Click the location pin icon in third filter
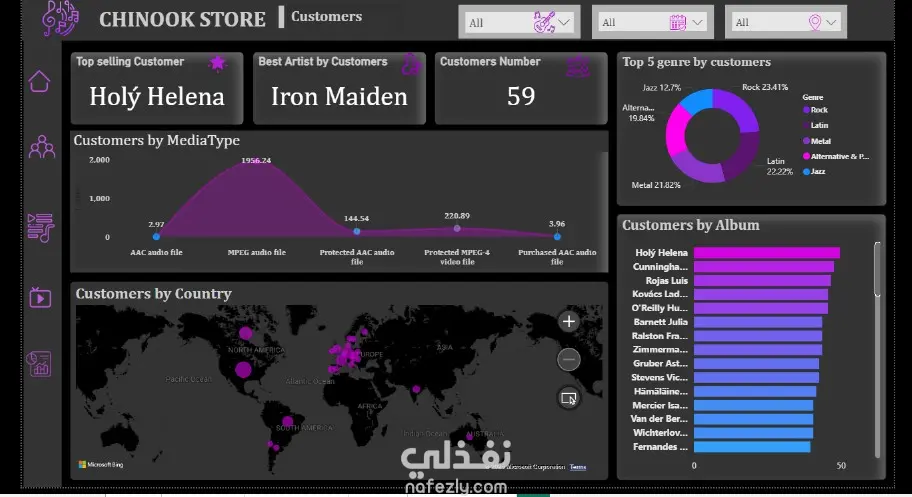The height and width of the screenshot is (497, 912). pos(815,22)
